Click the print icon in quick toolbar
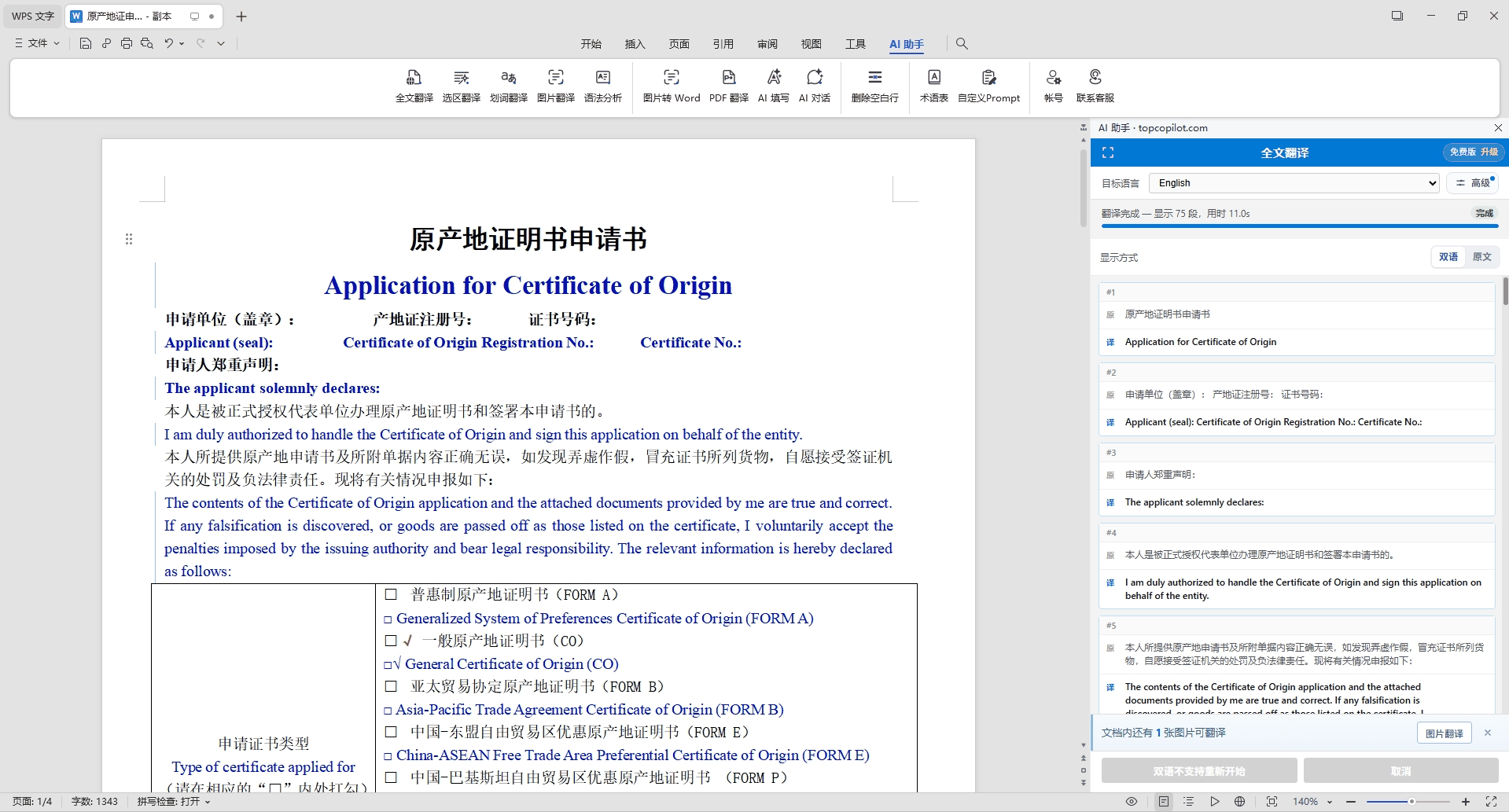This screenshot has height=812, width=1509. click(x=127, y=43)
